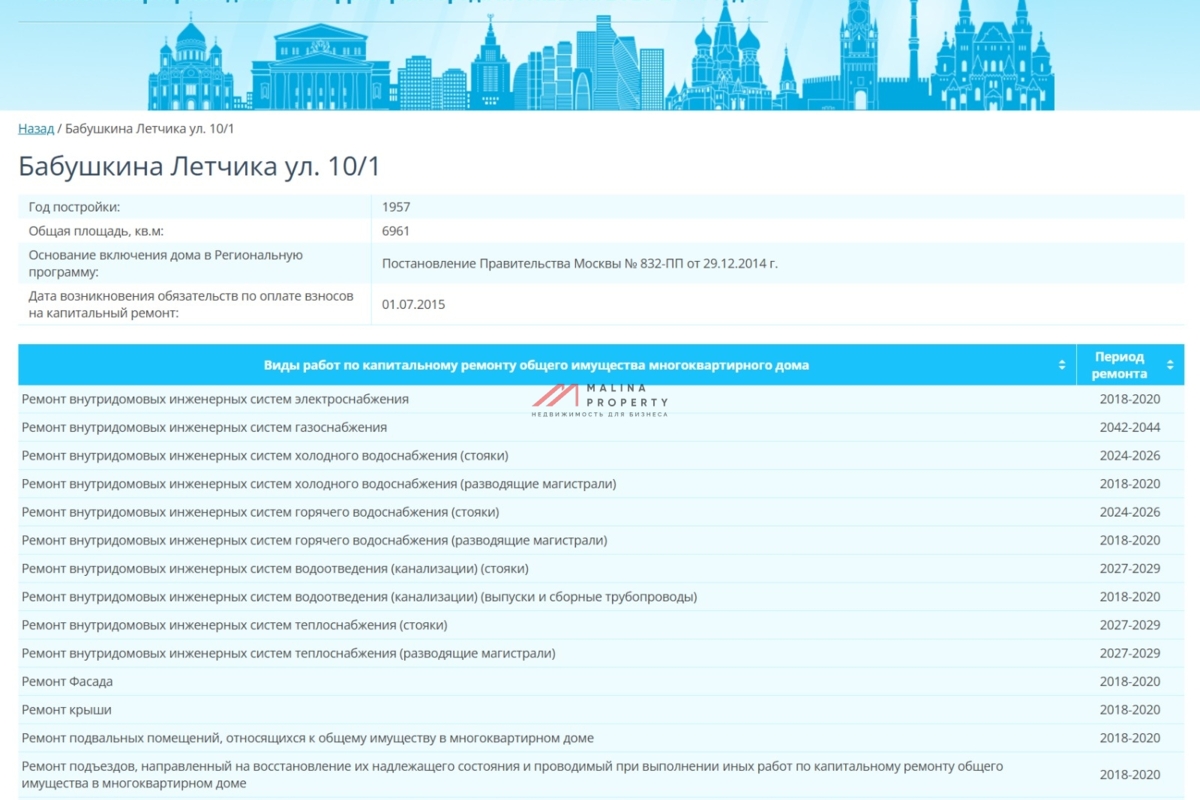The image size is (1200, 800).
Task: Sort by the Период ремонта column arrows
Action: [x=1170, y=365]
